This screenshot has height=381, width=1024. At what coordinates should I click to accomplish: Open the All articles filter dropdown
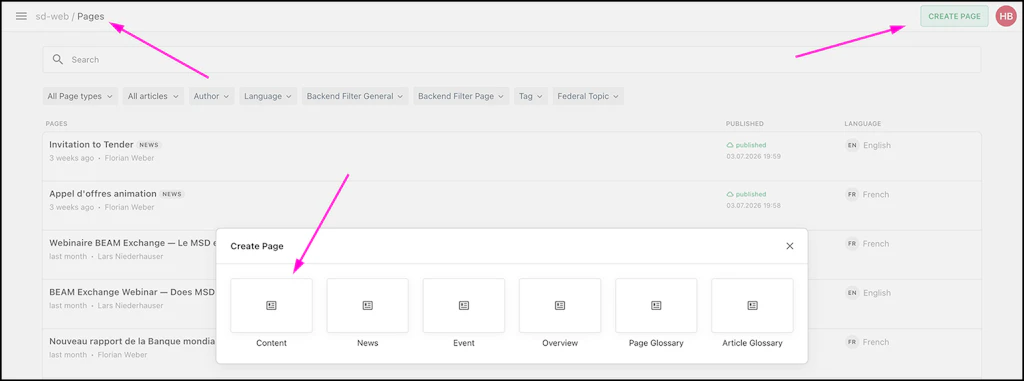tap(153, 96)
